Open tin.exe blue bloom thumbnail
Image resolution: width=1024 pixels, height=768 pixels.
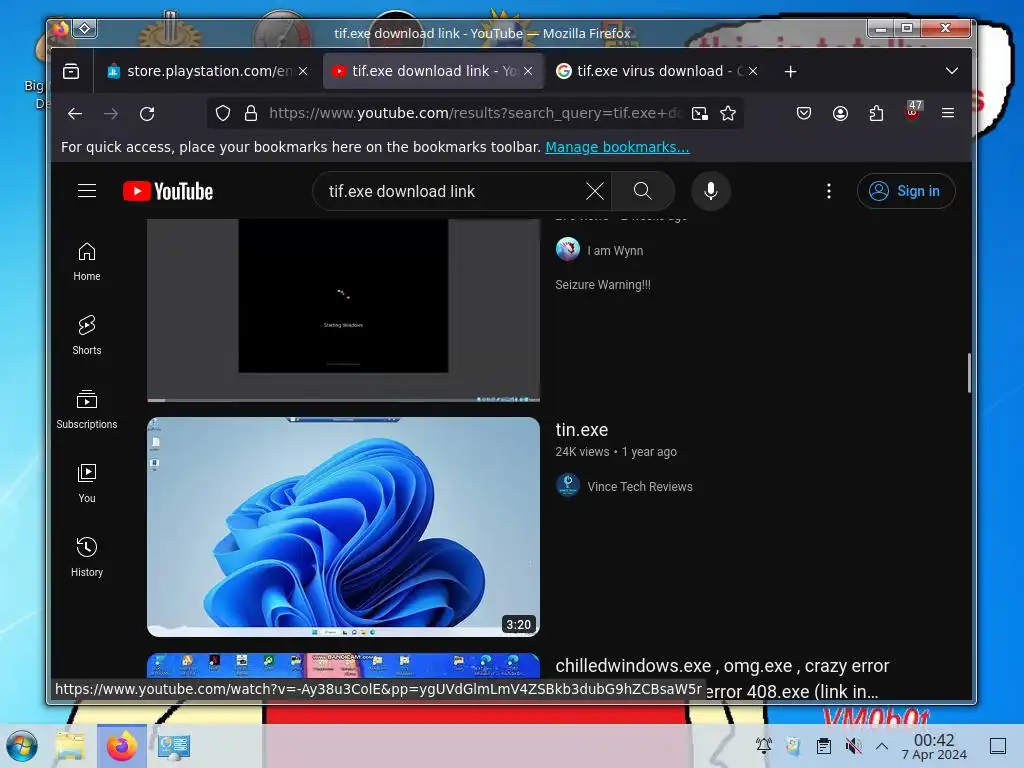tap(344, 526)
